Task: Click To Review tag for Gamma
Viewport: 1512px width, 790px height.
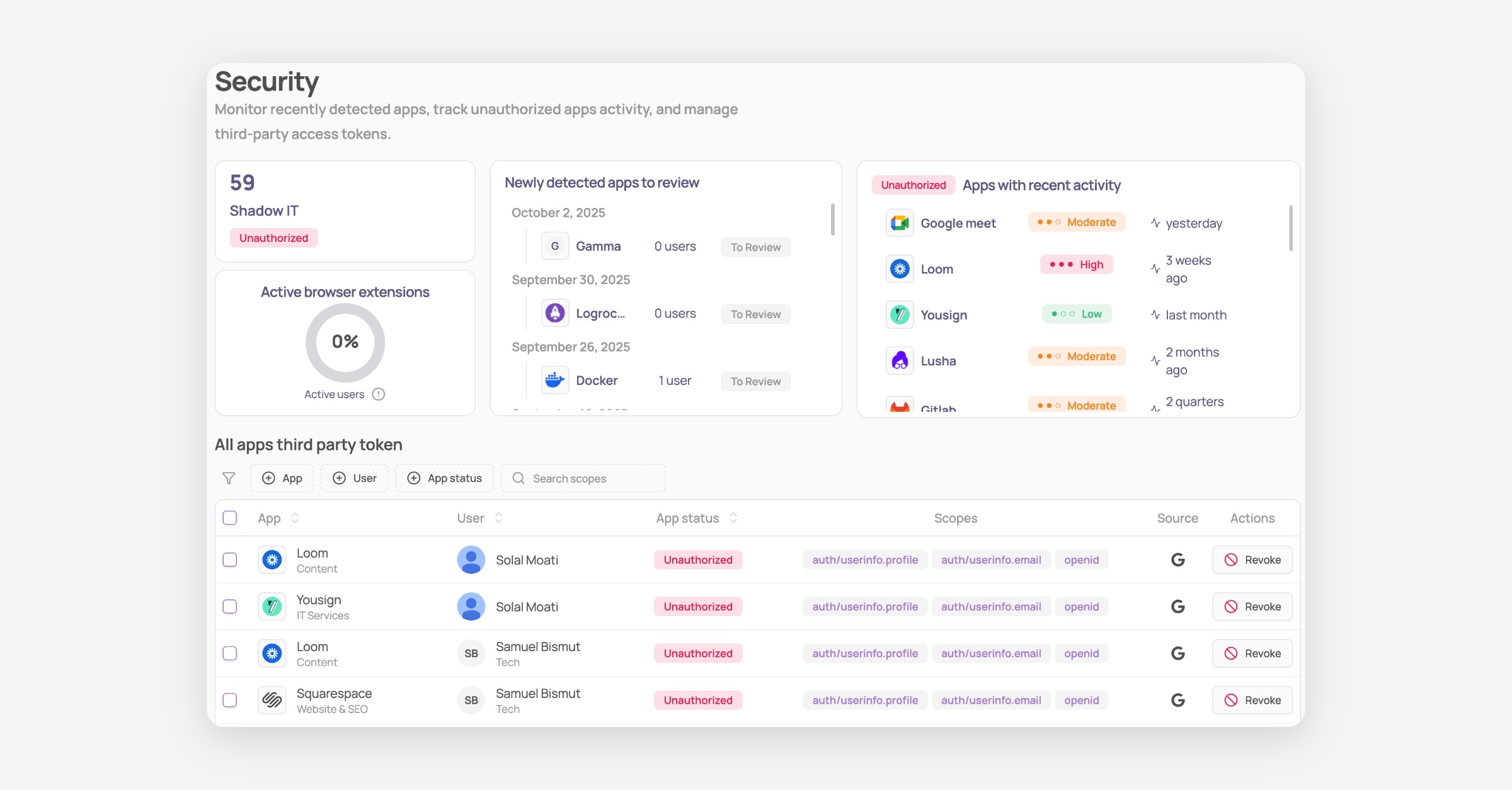Action: coord(755,247)
